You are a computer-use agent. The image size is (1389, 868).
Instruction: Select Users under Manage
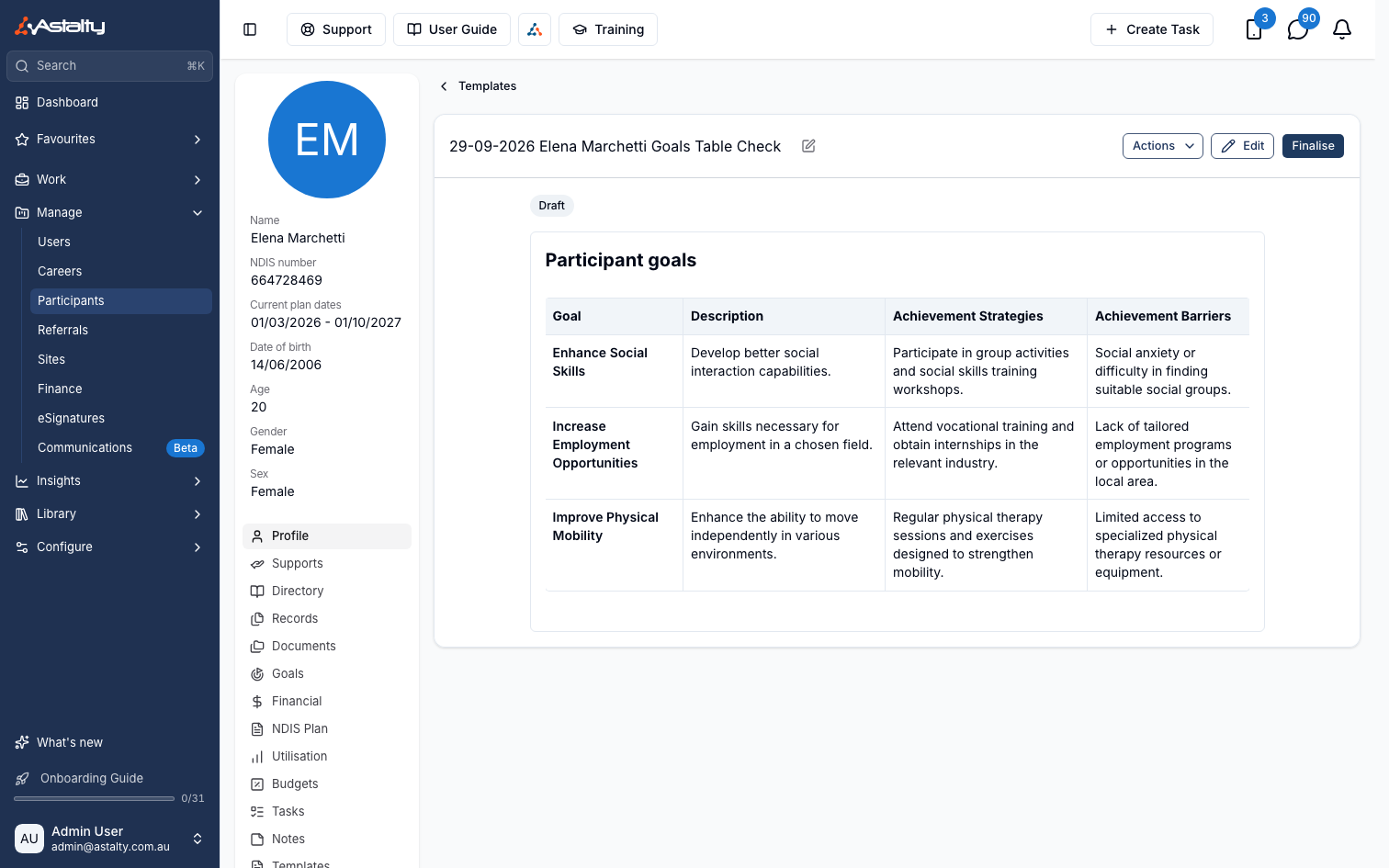click(x=120, y=242)
